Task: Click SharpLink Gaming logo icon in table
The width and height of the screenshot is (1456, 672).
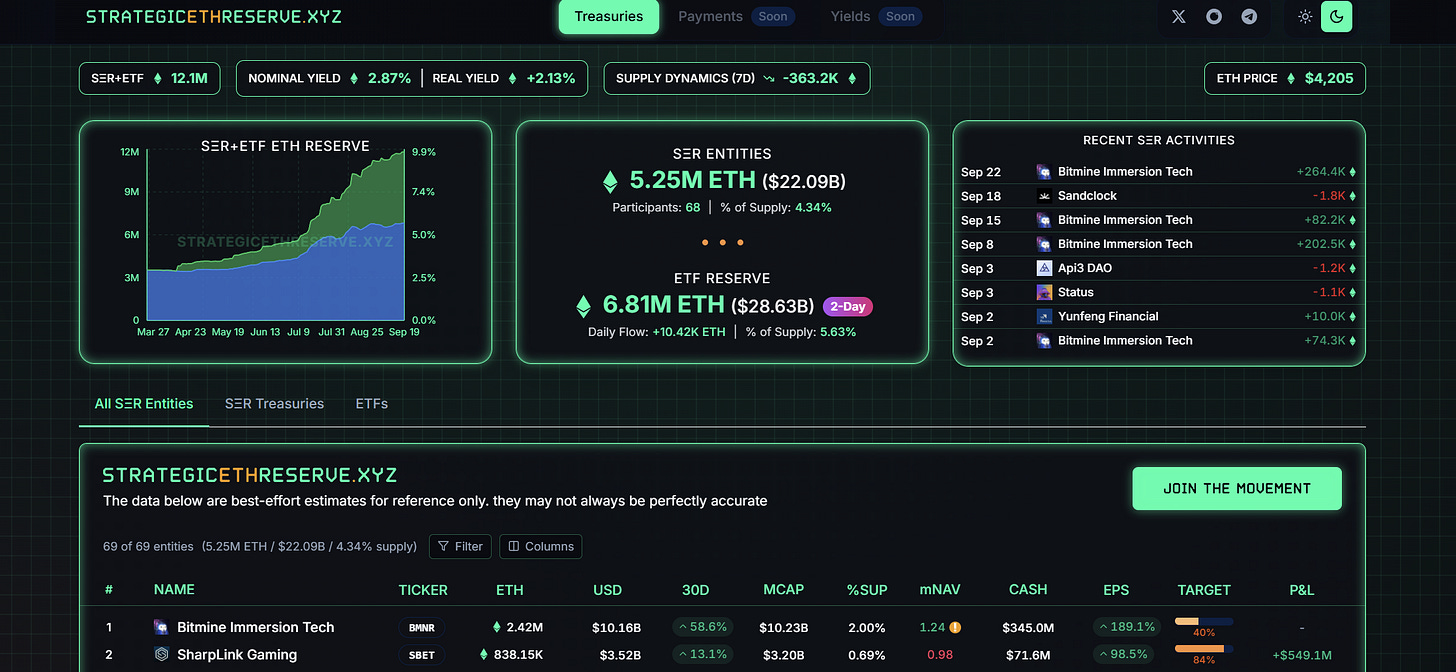Action: [162, 654]
